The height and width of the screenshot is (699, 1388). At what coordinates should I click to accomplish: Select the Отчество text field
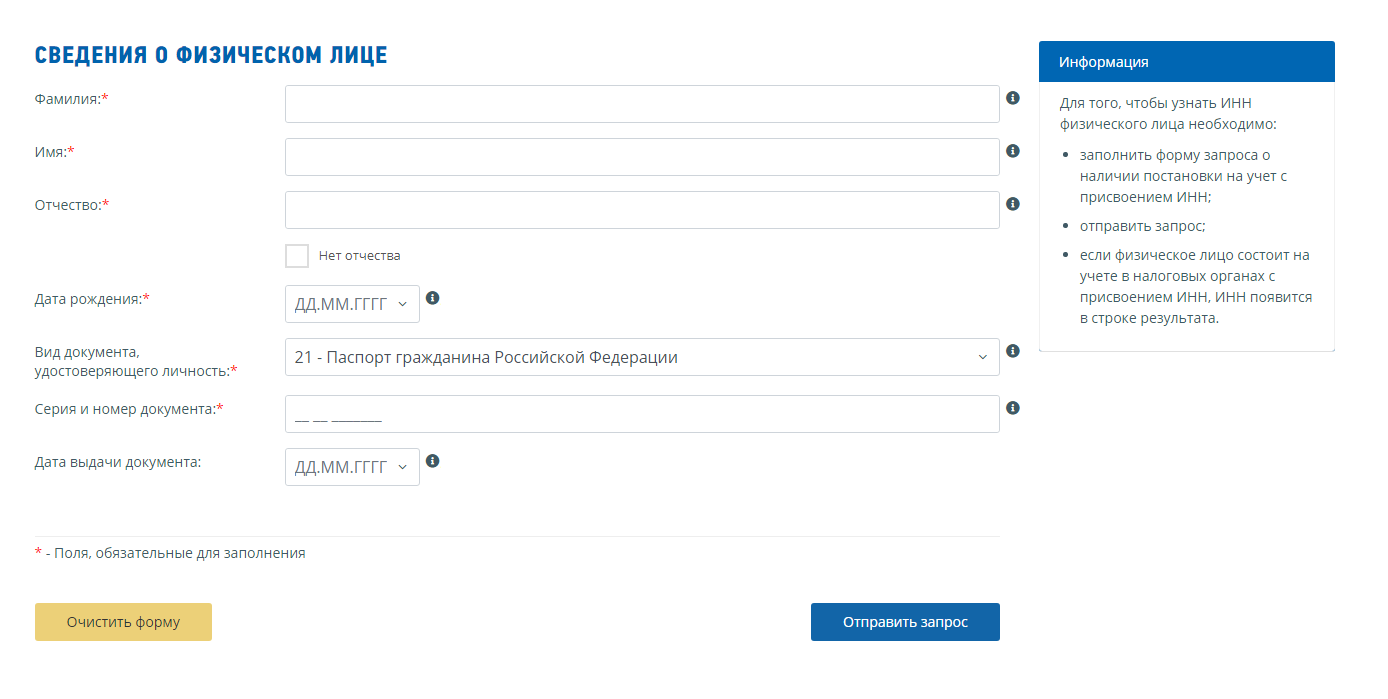coord(642,210)
